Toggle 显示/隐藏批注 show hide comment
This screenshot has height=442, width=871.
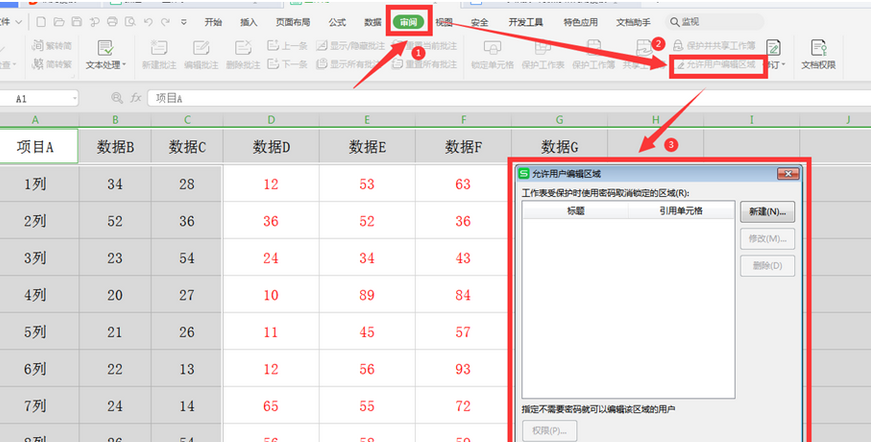tap(350, 46)
